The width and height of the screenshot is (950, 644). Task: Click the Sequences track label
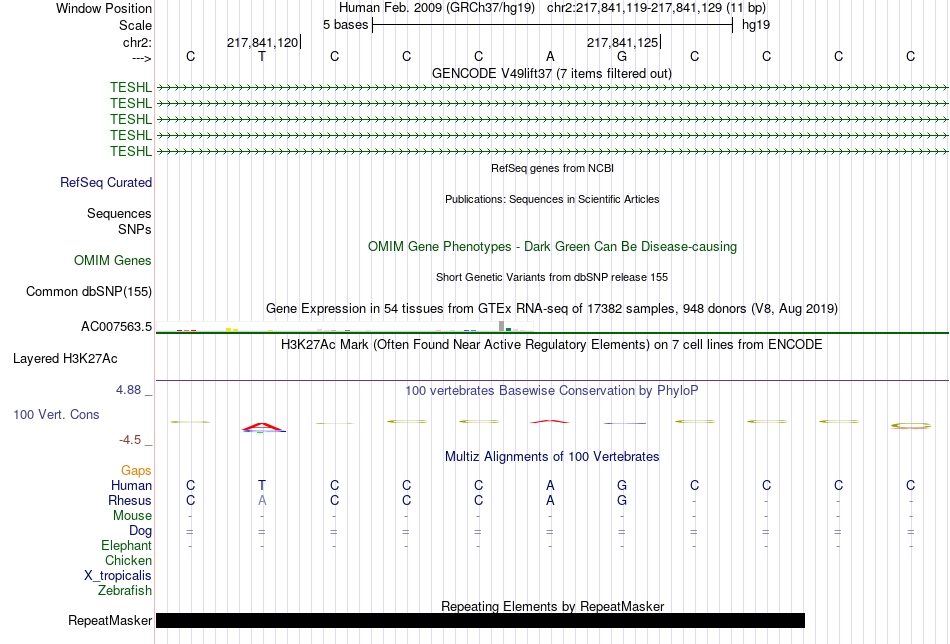(119, 213)
